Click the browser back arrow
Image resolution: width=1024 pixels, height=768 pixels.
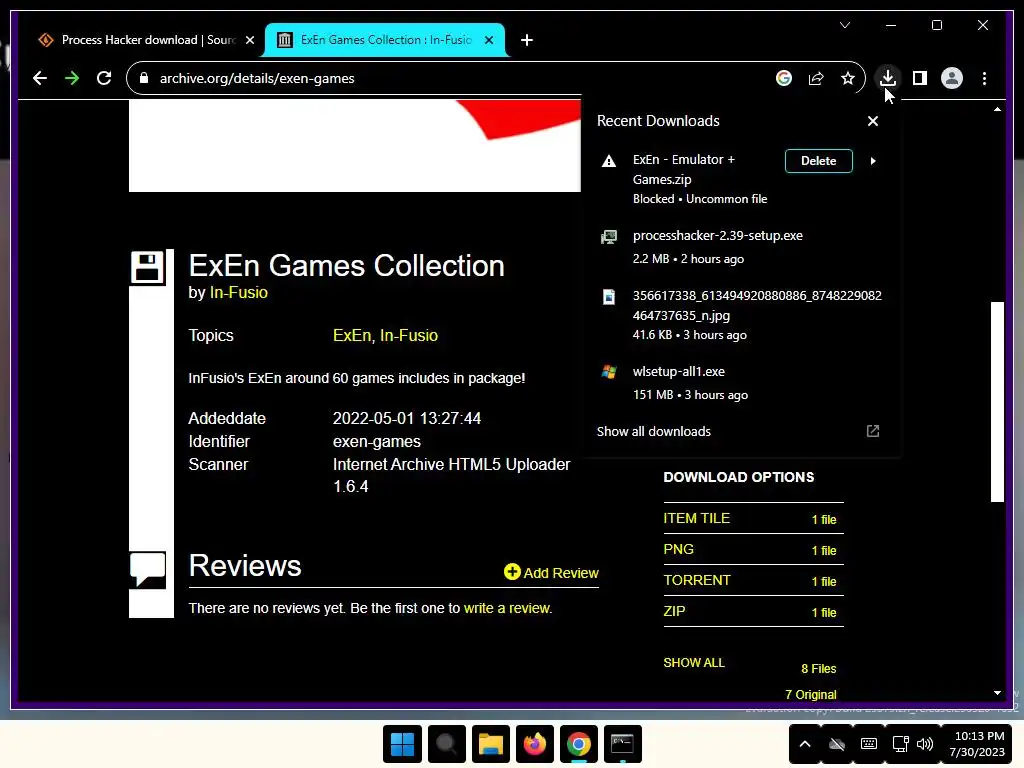coord(40,78)
